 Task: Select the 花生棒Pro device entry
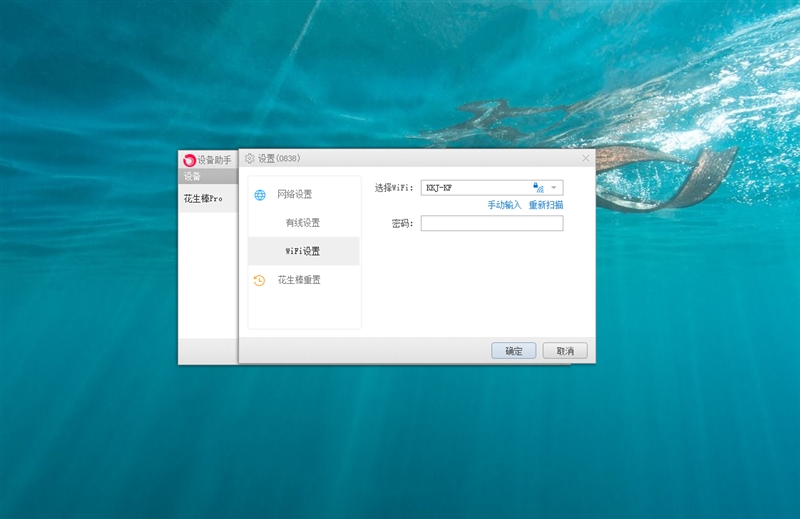tap(203, 199)
